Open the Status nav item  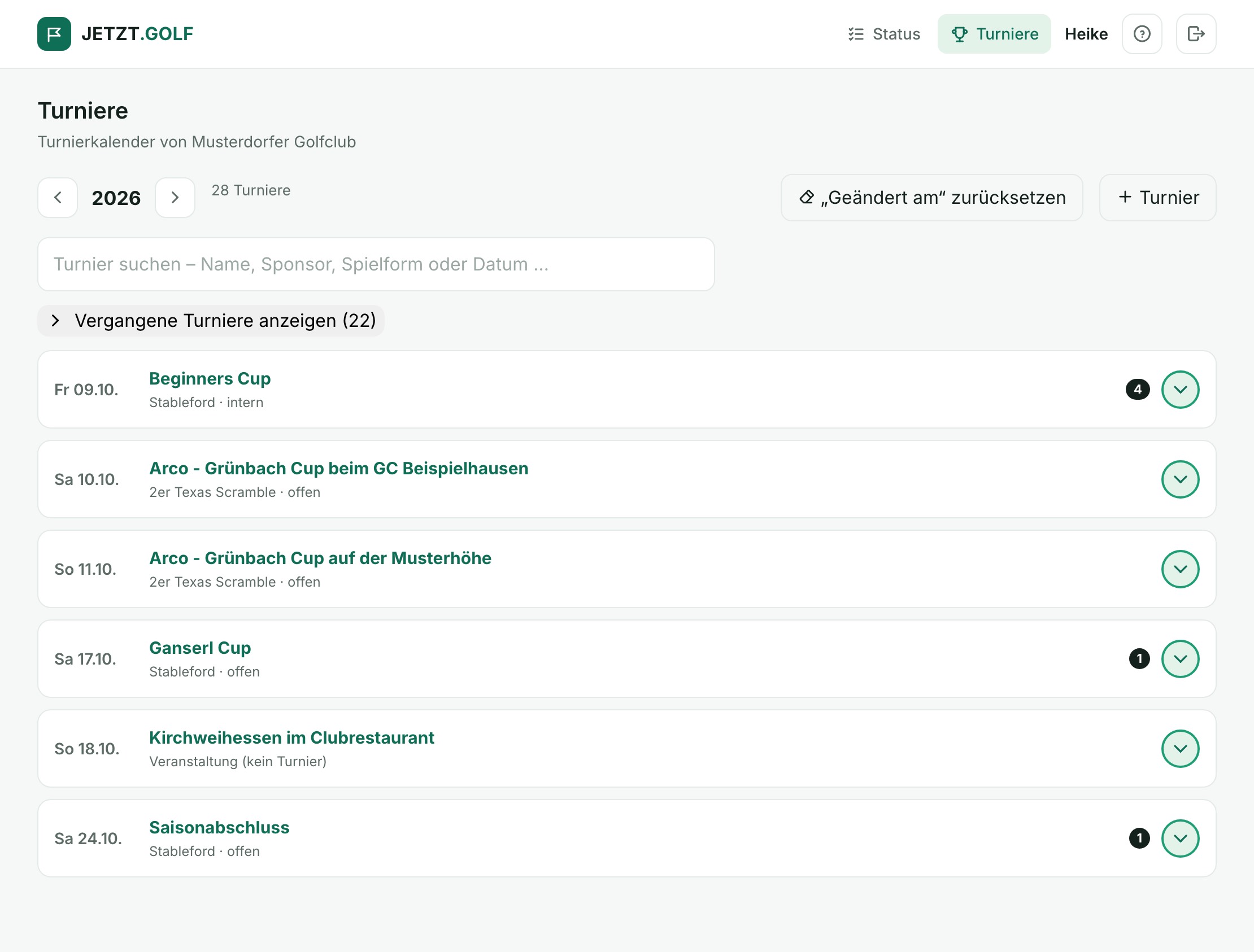[x=884, y=34]
